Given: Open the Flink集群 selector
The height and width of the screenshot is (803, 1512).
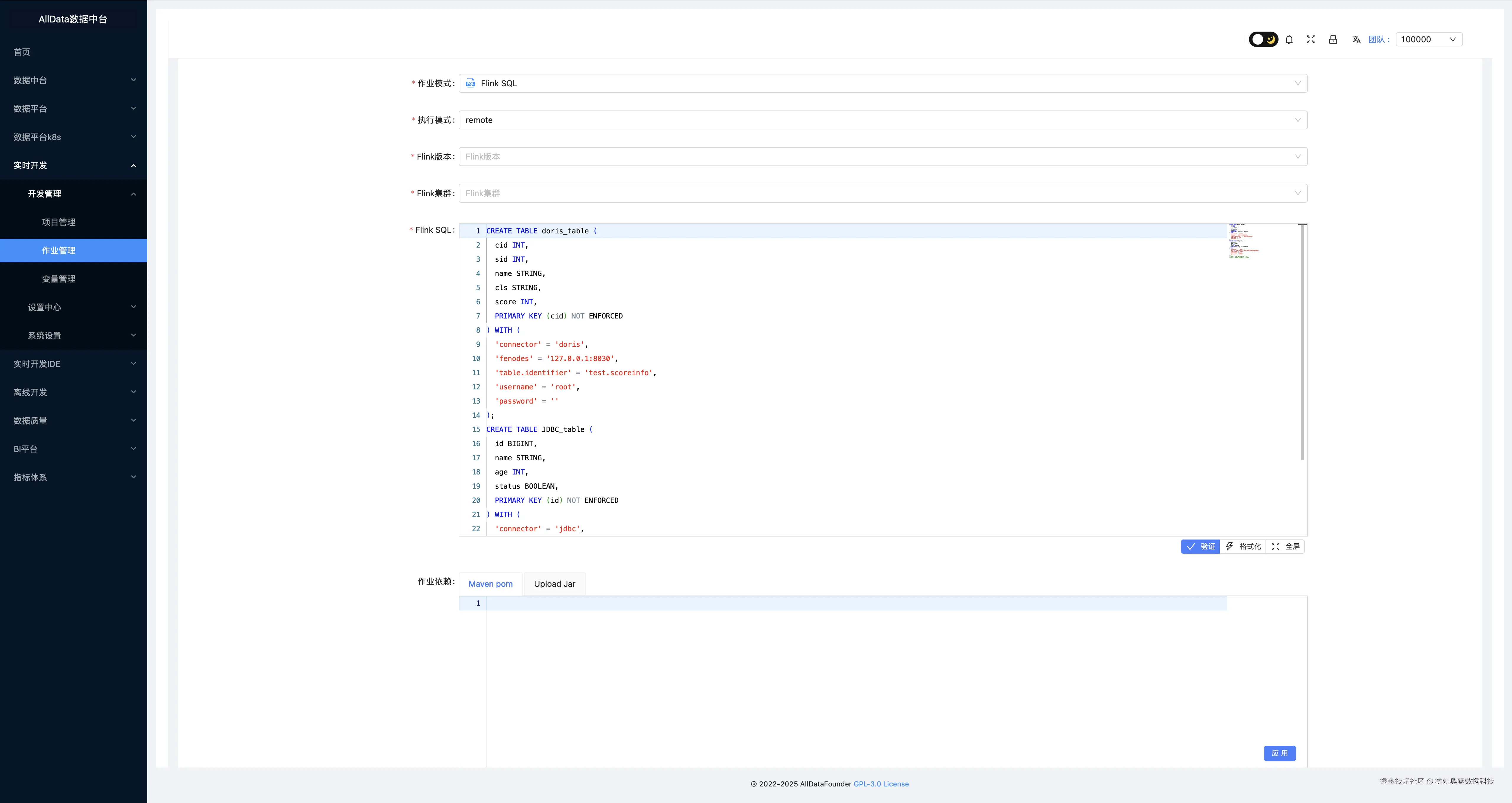Looking at the screenshot, I should pos(882,193).
